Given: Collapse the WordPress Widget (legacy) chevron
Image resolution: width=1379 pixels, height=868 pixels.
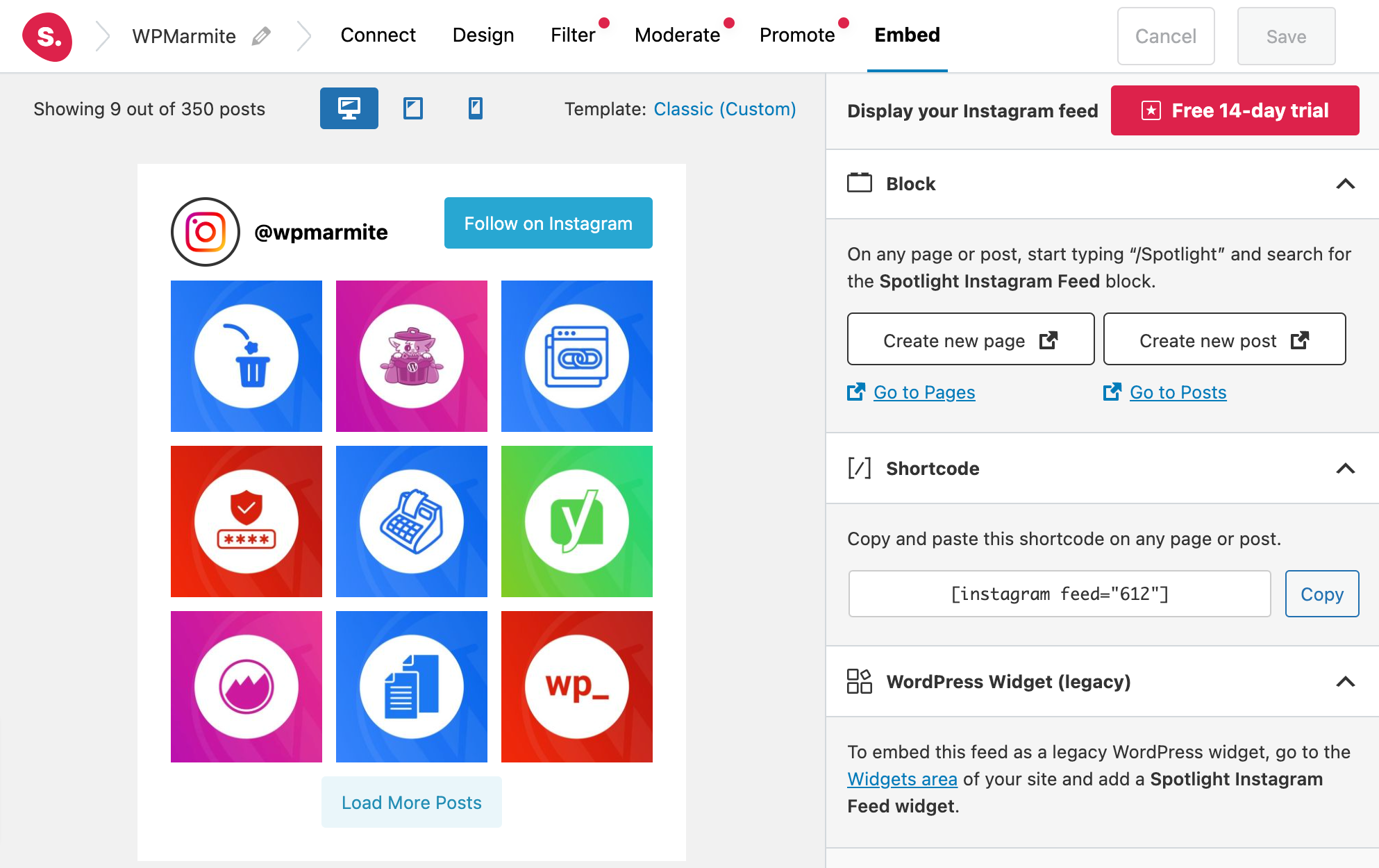Looking at the screenshot, I should pyautogui.click(x=1346, y=682).
